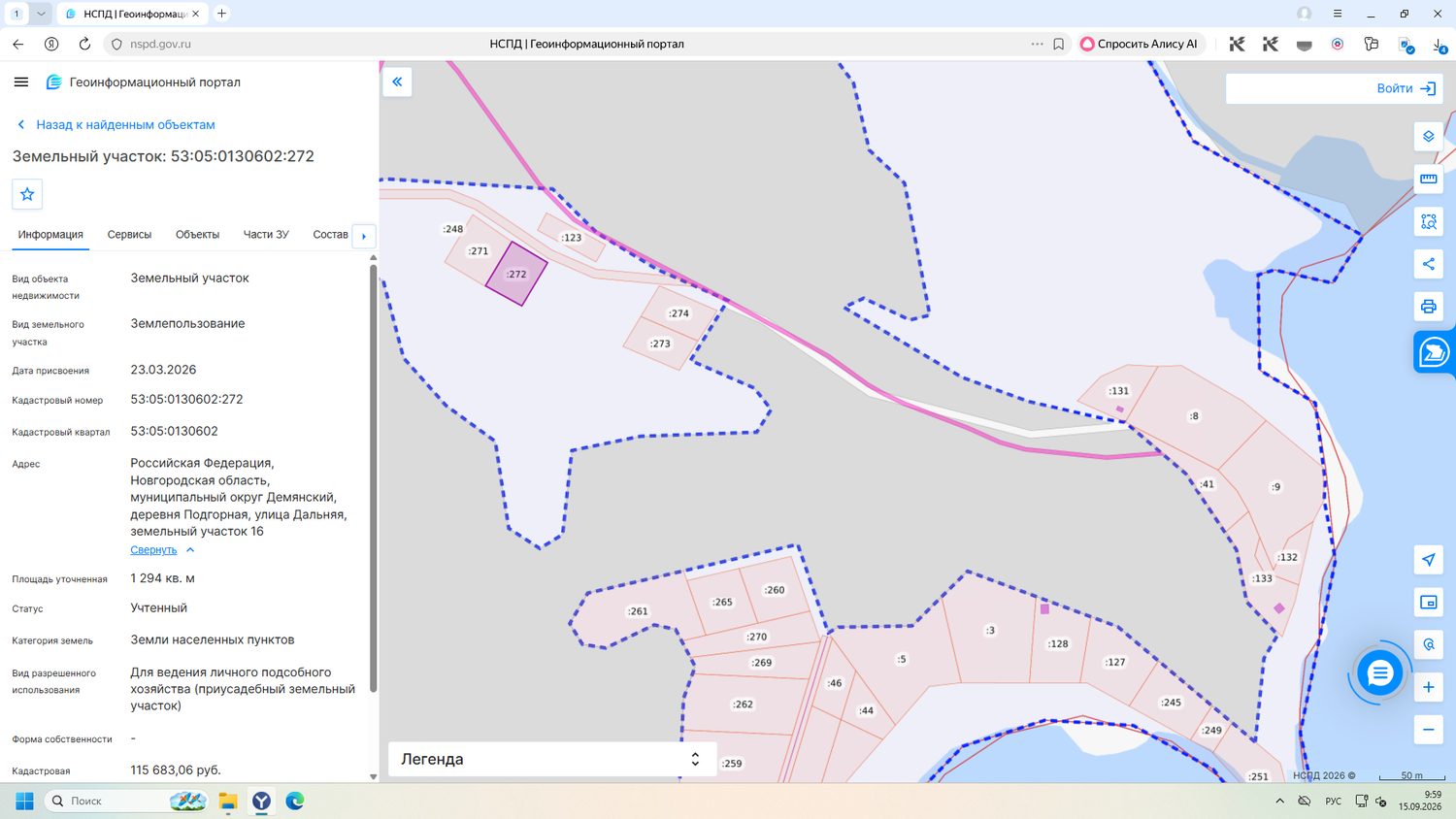Click the cadastral number 53:05:0130602:272 value
The height and width of the screenshot is (819, 1456).
coord(186,399)
